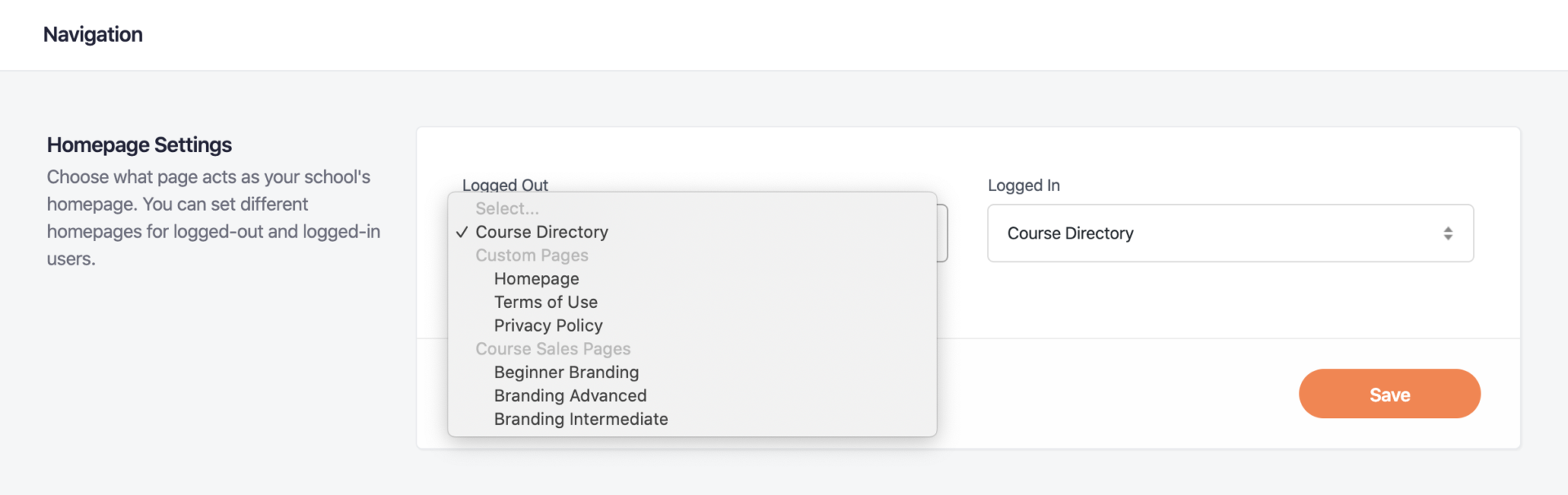The width and height of the screenshot is (1568, 495).
Task: Select Branding Intermediate from the list
Action: [580, 419]
